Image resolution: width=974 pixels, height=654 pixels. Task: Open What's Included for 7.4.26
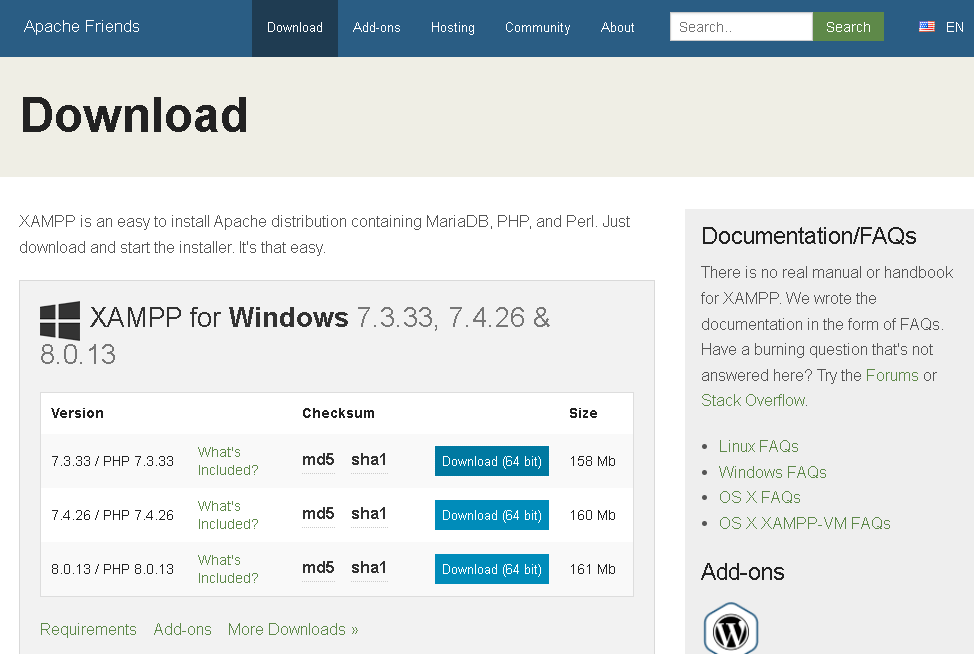228,515
